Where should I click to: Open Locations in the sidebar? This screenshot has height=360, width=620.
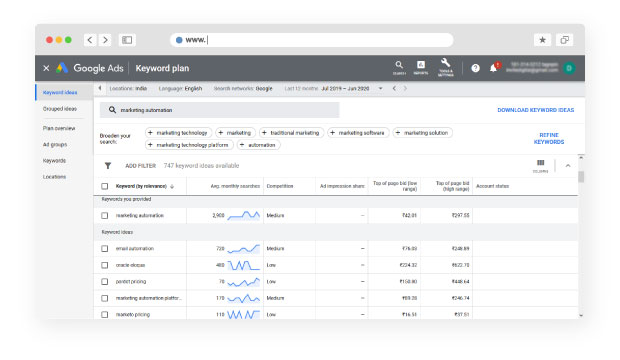coord(55,177)
